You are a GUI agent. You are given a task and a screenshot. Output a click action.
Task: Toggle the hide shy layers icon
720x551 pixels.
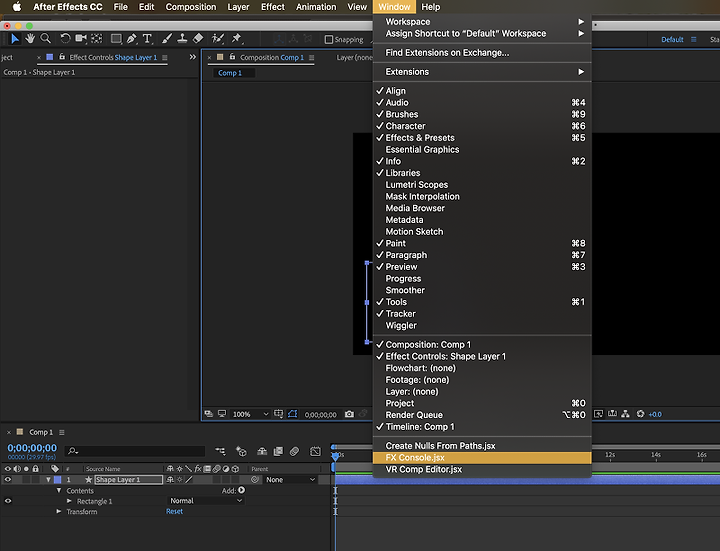(x=262, y=451)
